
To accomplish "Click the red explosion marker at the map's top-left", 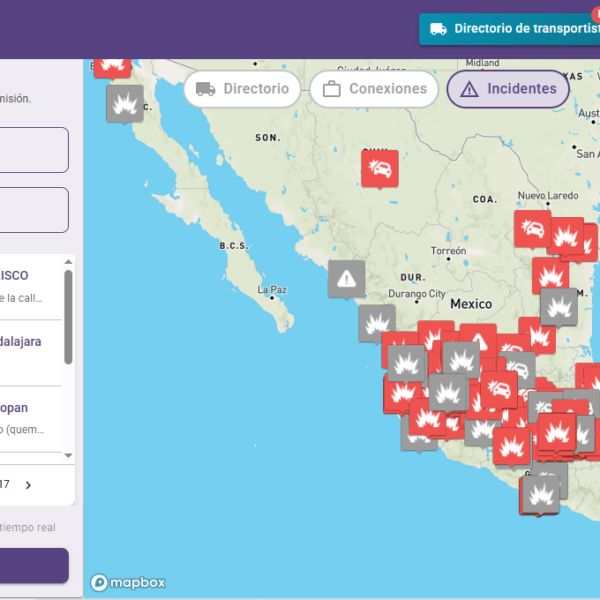I will [112, 64].
